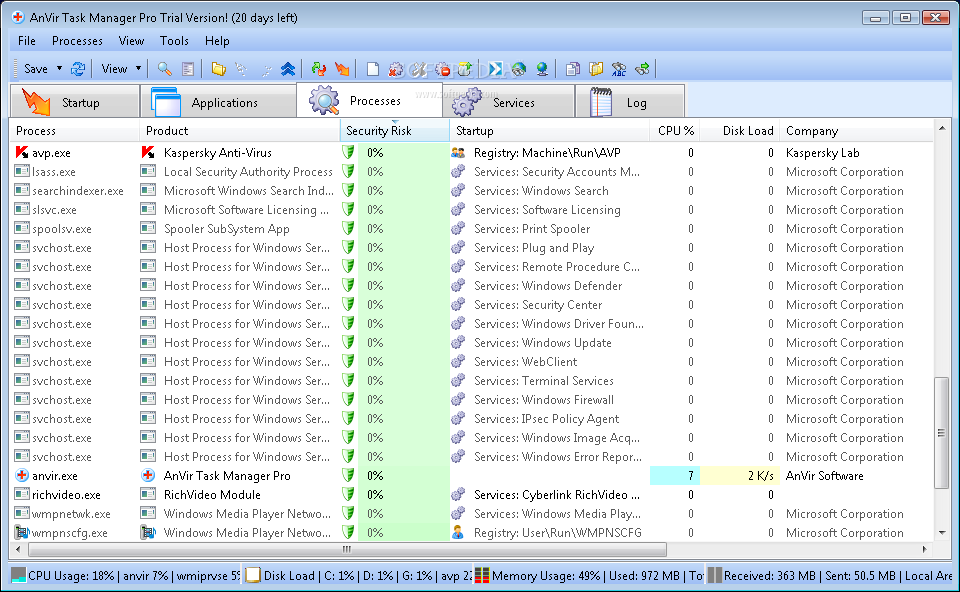Image resolution: width=960 pixels, height=592 pixels.
Task: Click the copy documents toolbar icon
Action: coord(572,69)
